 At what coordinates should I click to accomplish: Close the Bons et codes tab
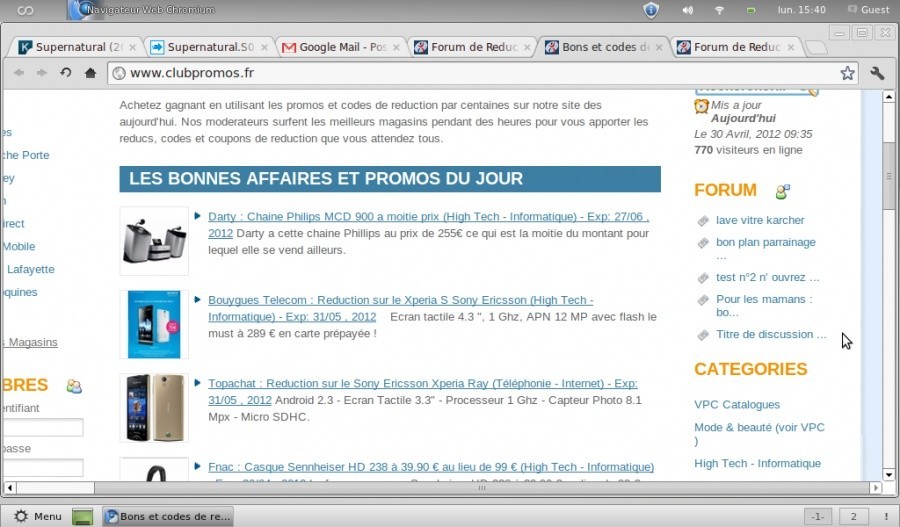click(x=660, y=47)
